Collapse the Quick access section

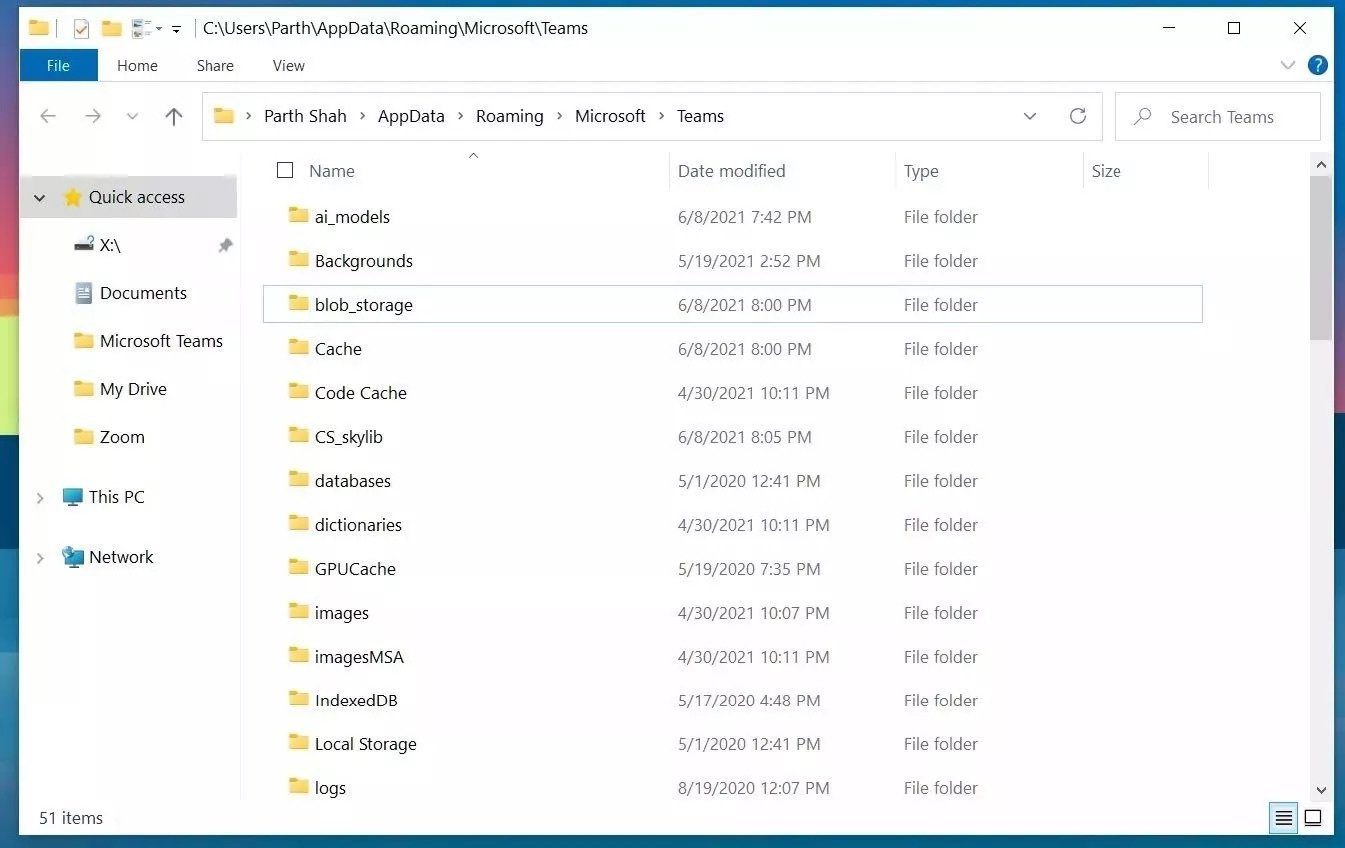(x=40, y=198)
